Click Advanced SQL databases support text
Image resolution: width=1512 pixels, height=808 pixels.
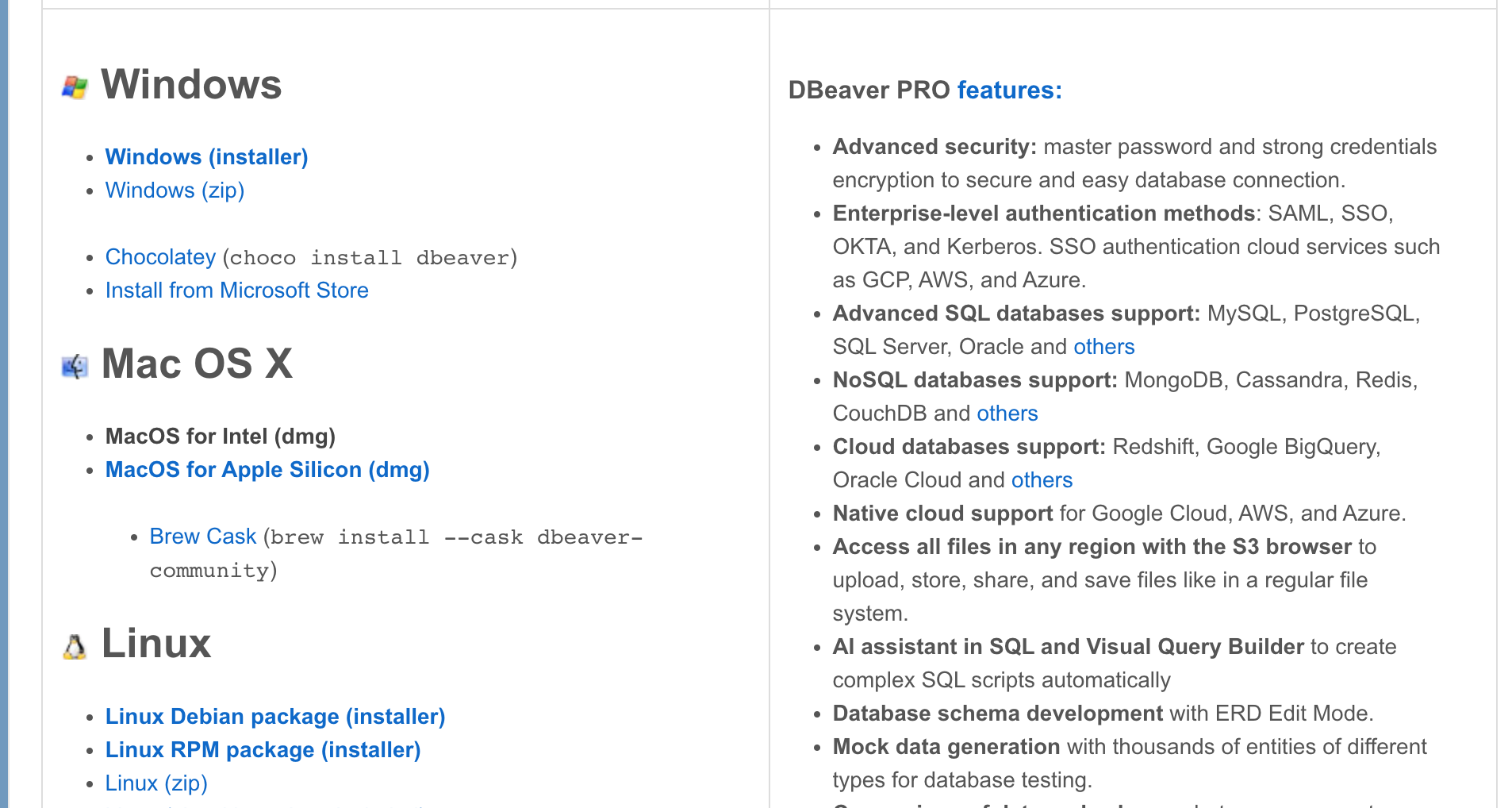coord(1016,314)
